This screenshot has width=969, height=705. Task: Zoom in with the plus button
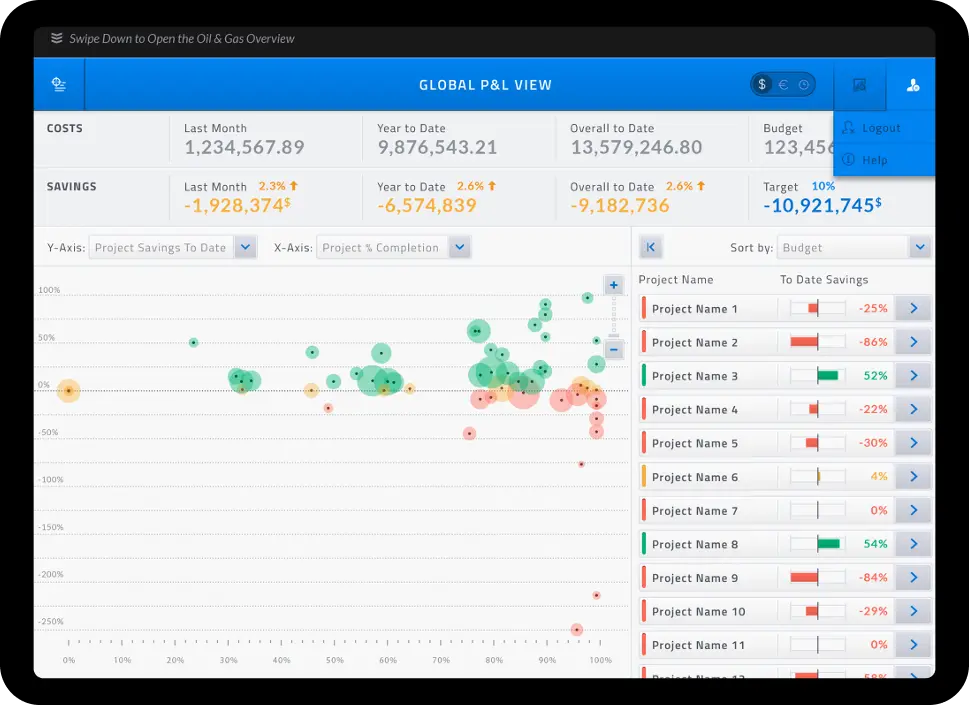pos(614,285)
